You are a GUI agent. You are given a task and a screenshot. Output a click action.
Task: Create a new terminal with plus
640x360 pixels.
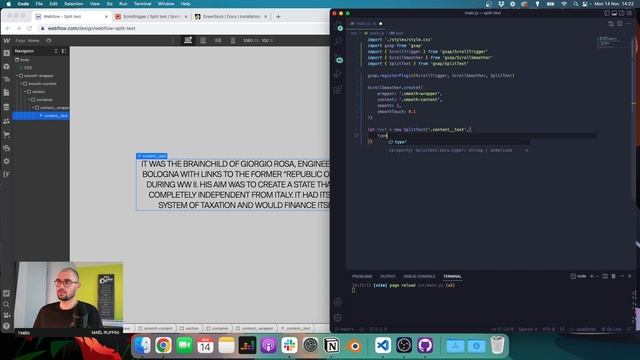591,276
